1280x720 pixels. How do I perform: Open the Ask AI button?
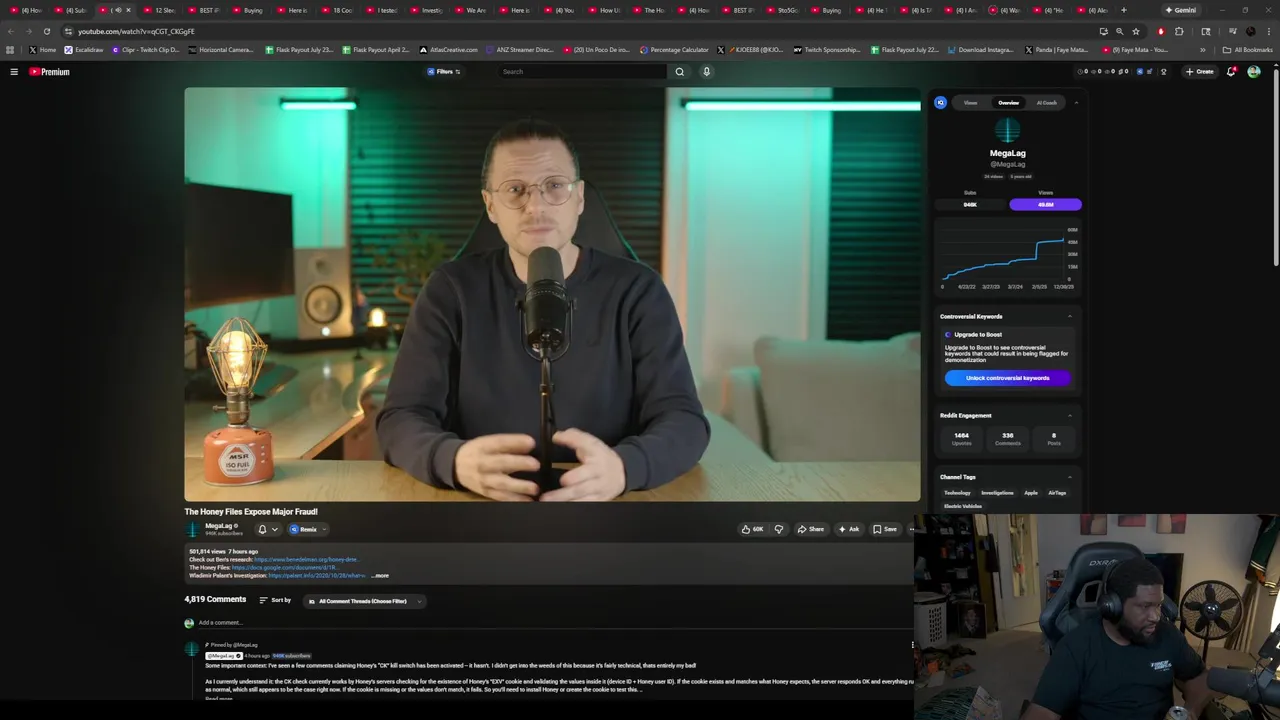click(x=849, y=529)
